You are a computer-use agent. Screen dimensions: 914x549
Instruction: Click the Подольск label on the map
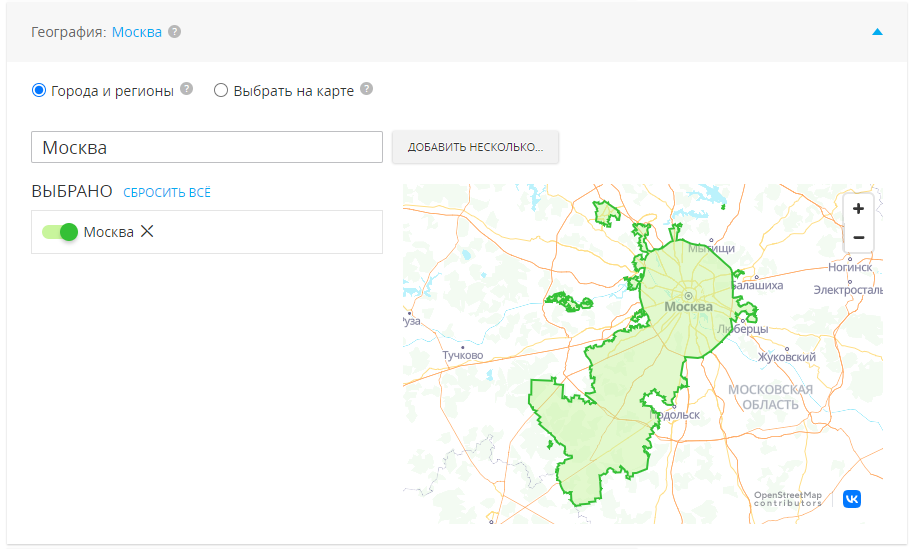click(675, 414)
